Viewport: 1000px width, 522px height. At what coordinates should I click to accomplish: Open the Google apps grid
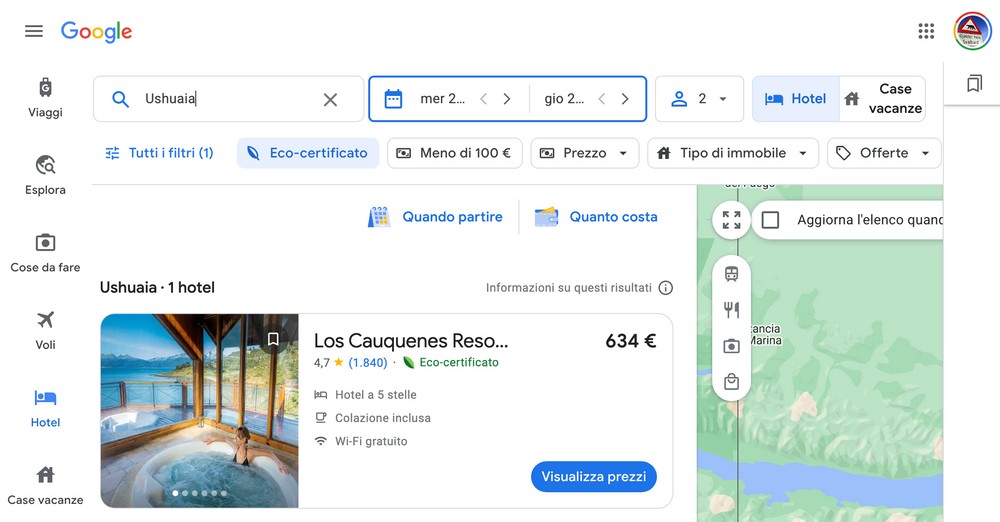[x=926, y=31]
